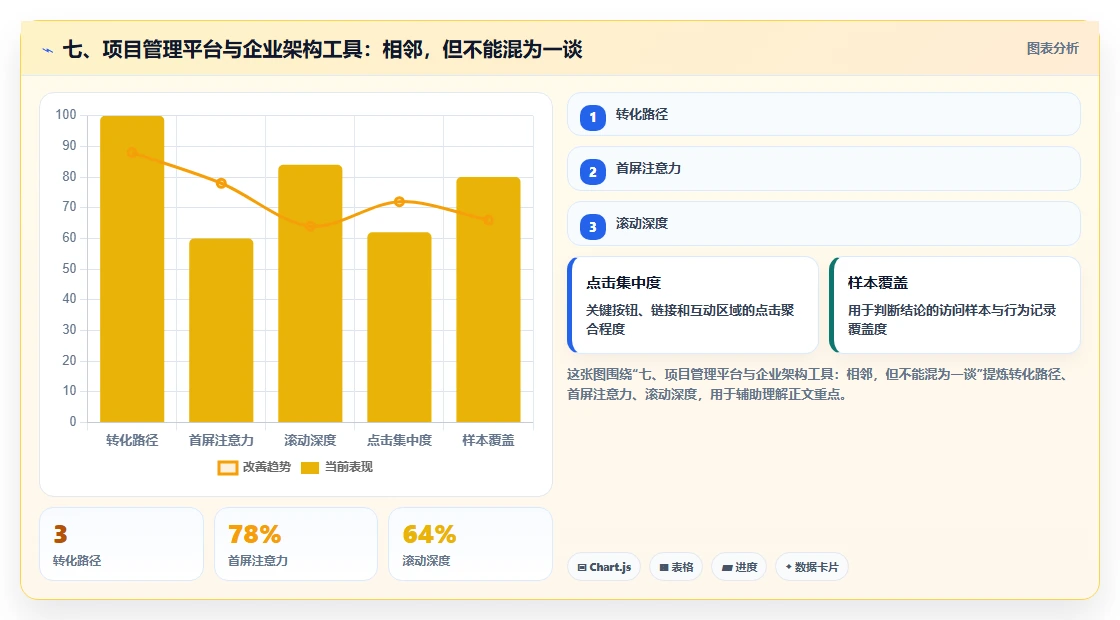Click the 转化路径 x-axis label

click(x=132, y=441)
